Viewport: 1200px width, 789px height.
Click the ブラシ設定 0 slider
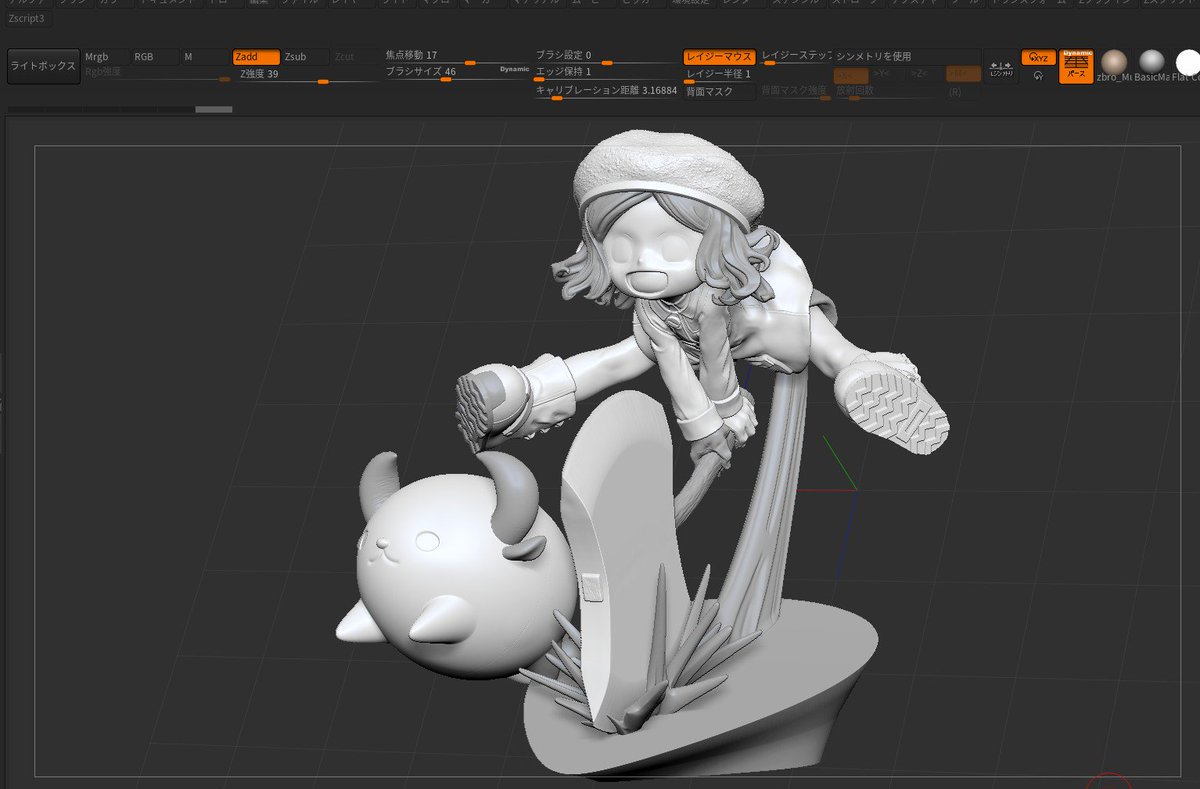(606, 56)
